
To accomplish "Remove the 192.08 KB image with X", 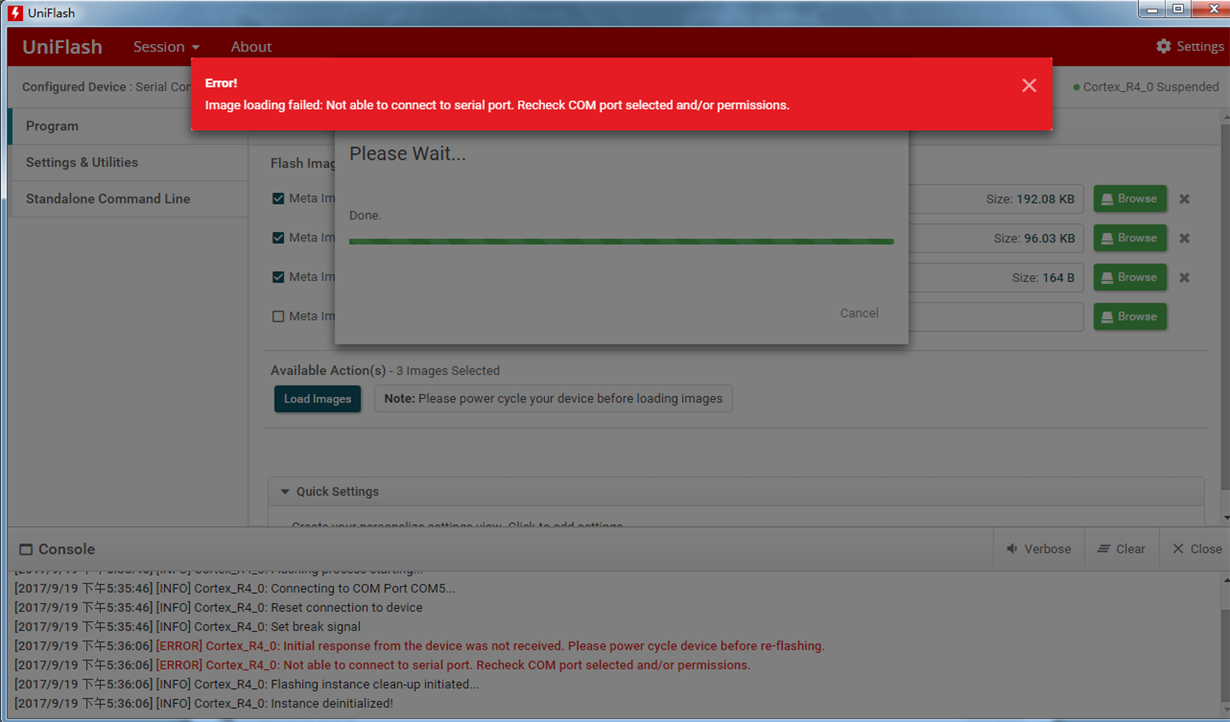I will point(1184,199).
